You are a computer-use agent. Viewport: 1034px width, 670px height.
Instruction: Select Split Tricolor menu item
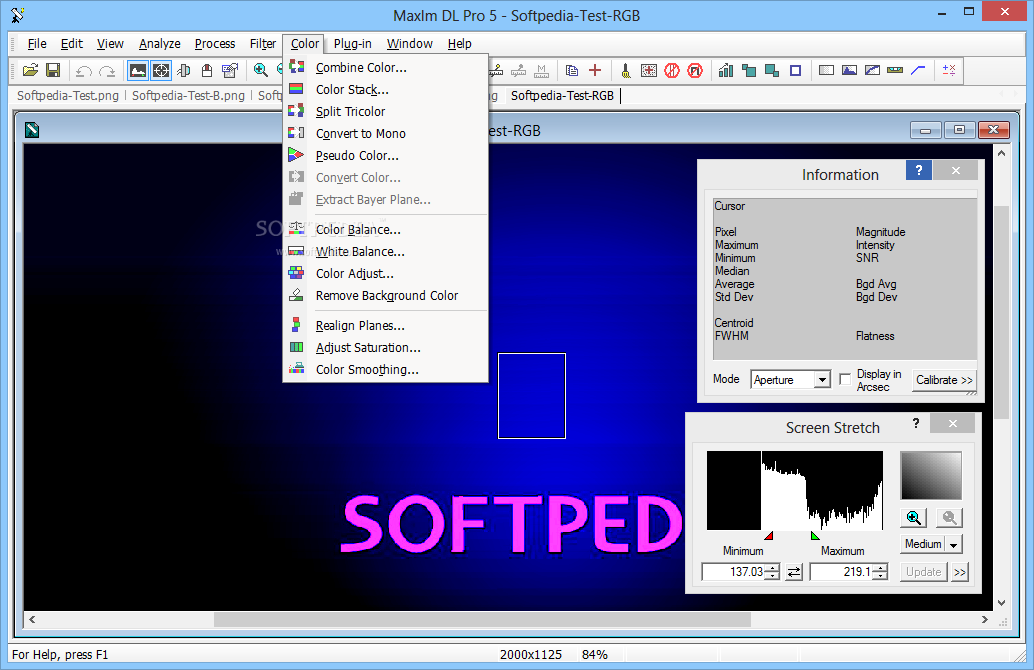[386, 111]
